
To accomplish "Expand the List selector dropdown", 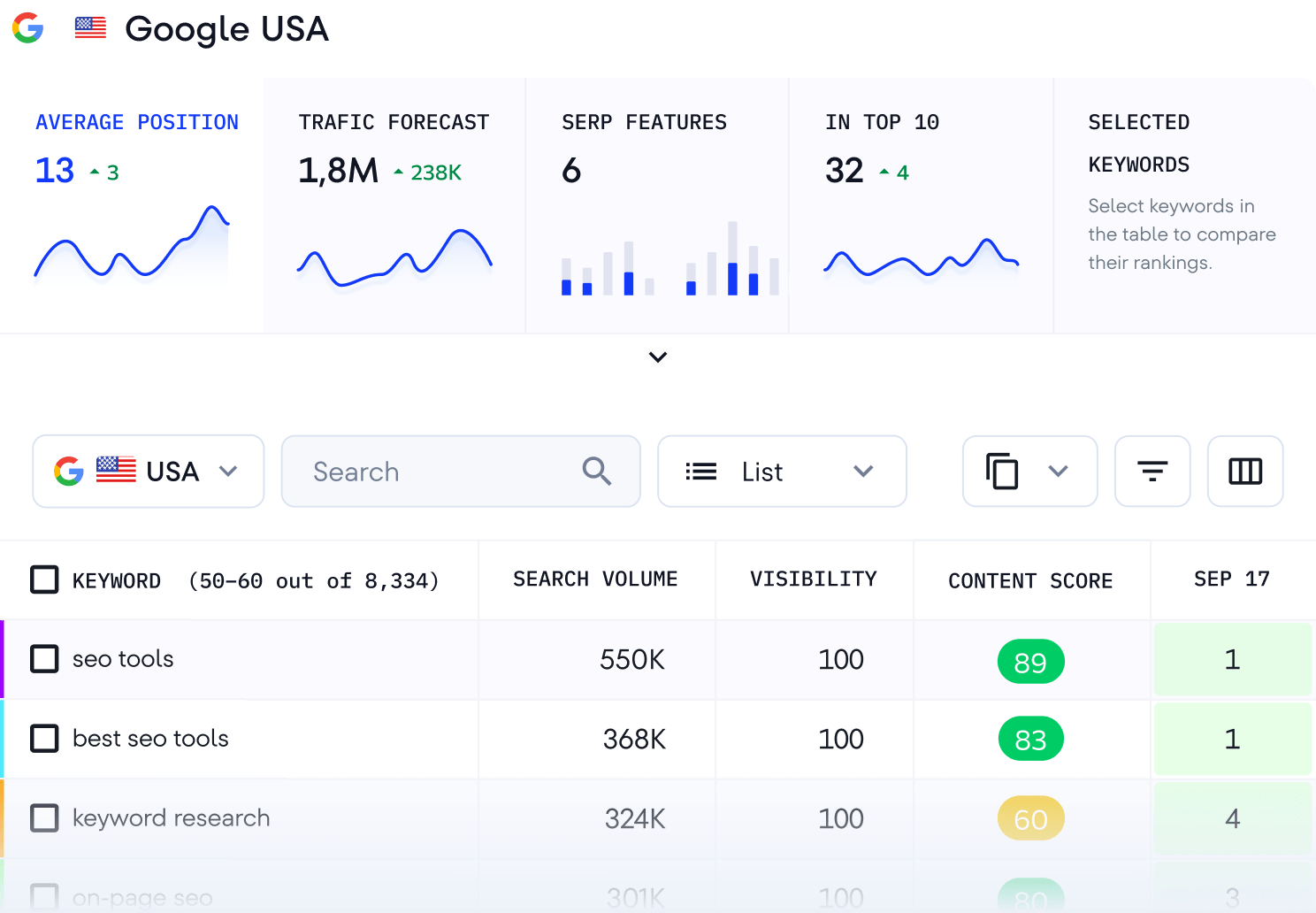I will click(x=863, y=472).
